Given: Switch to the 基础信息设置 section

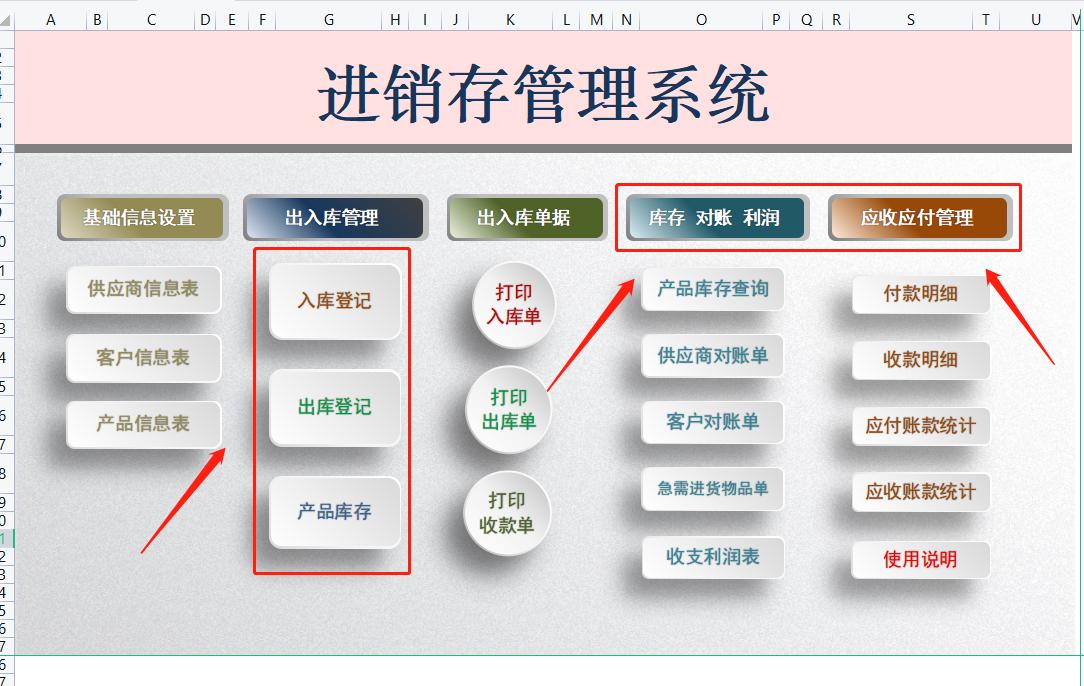Looking at the screenshot, I should coord(142,217).
